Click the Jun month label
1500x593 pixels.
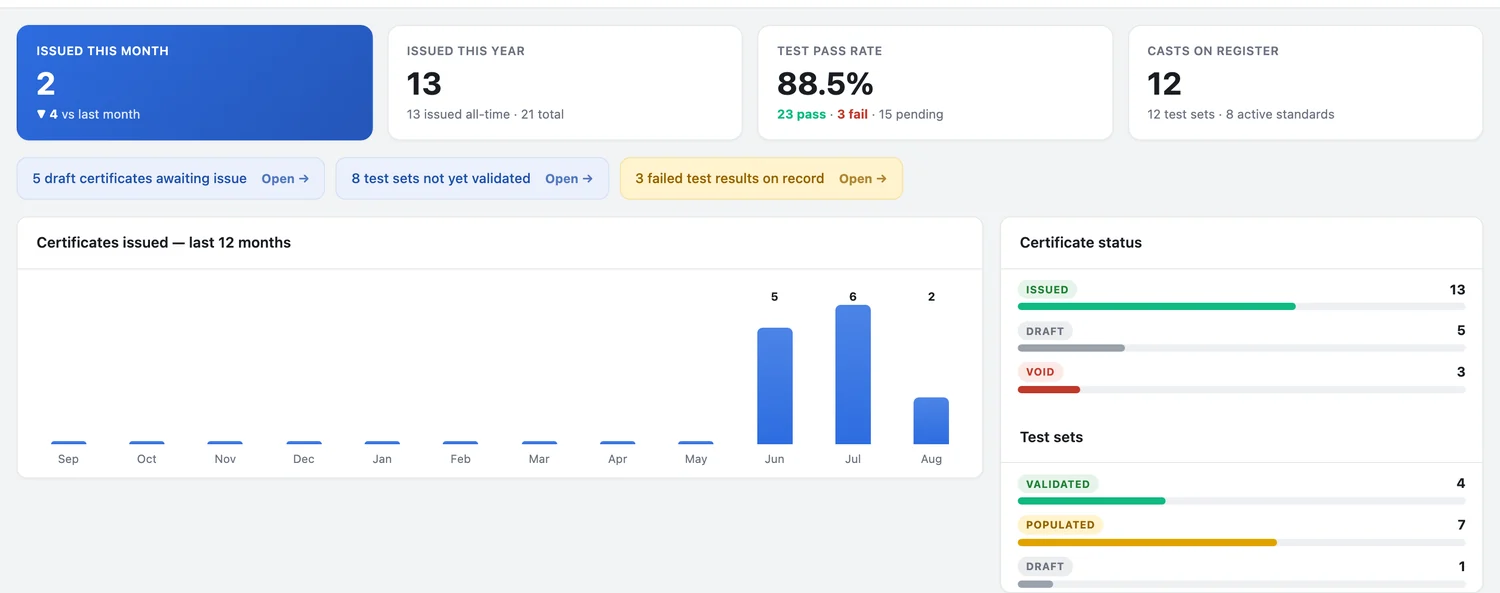pos(775,459)
